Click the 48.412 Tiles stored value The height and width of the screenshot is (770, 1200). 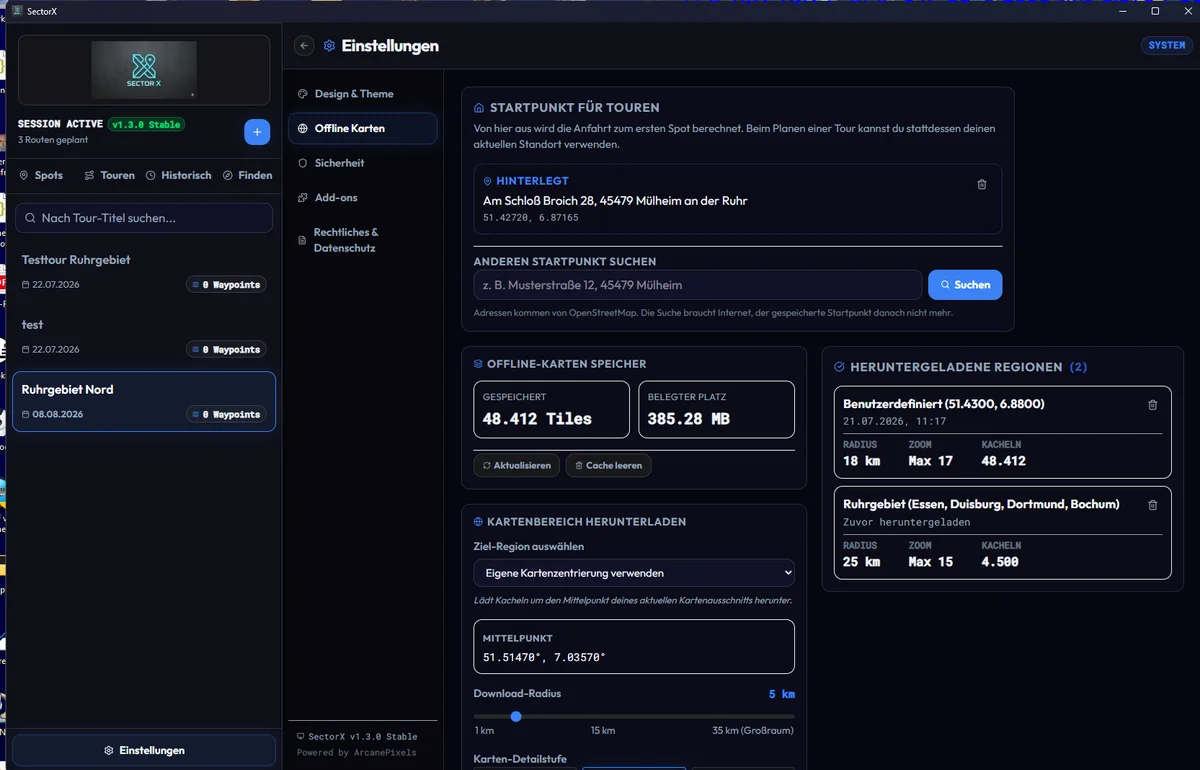point(537,419)
